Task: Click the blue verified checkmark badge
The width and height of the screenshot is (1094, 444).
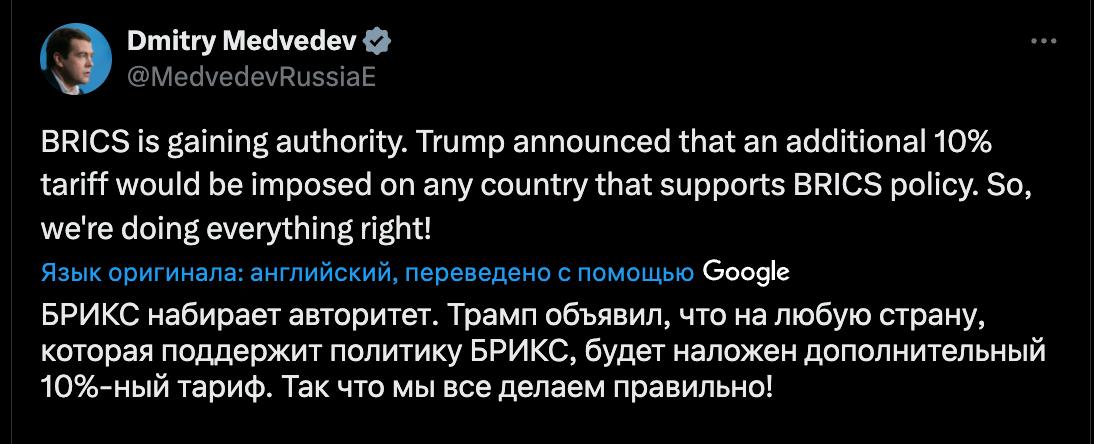Action: click(x=377, y=42)
